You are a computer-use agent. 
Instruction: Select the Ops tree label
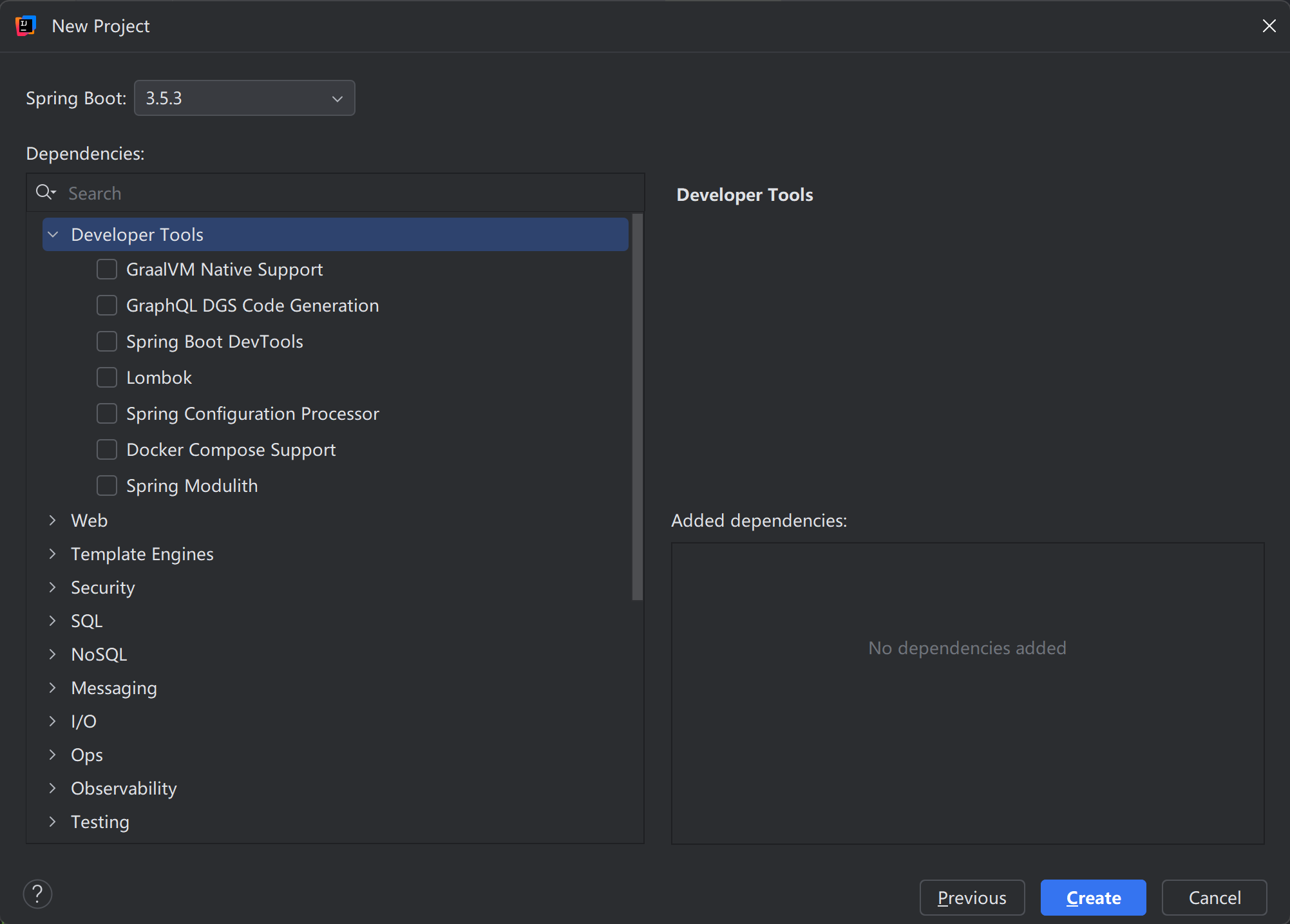point(87,755)
